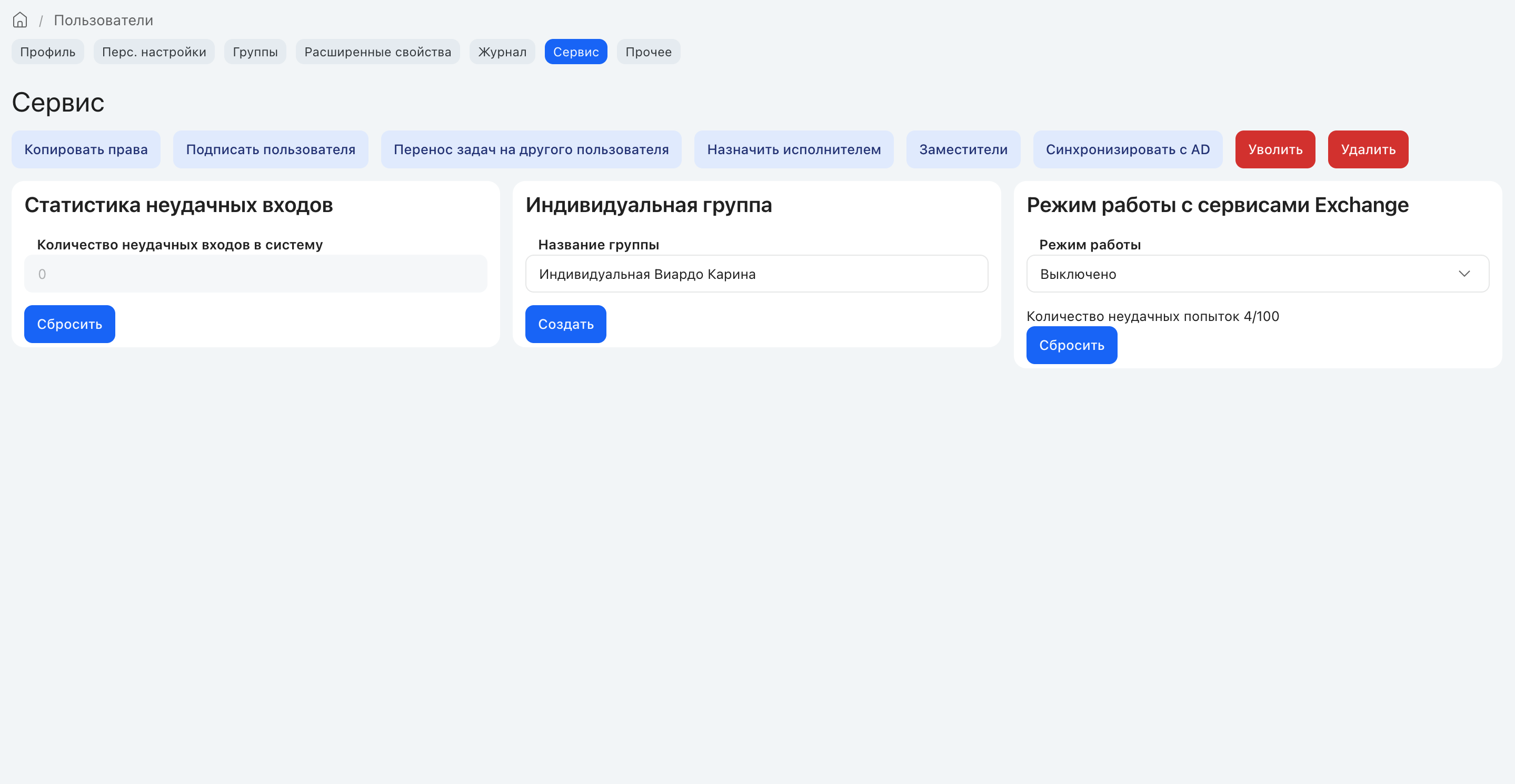Click Синхронизировать с AD

click(x=1128, y=149)
